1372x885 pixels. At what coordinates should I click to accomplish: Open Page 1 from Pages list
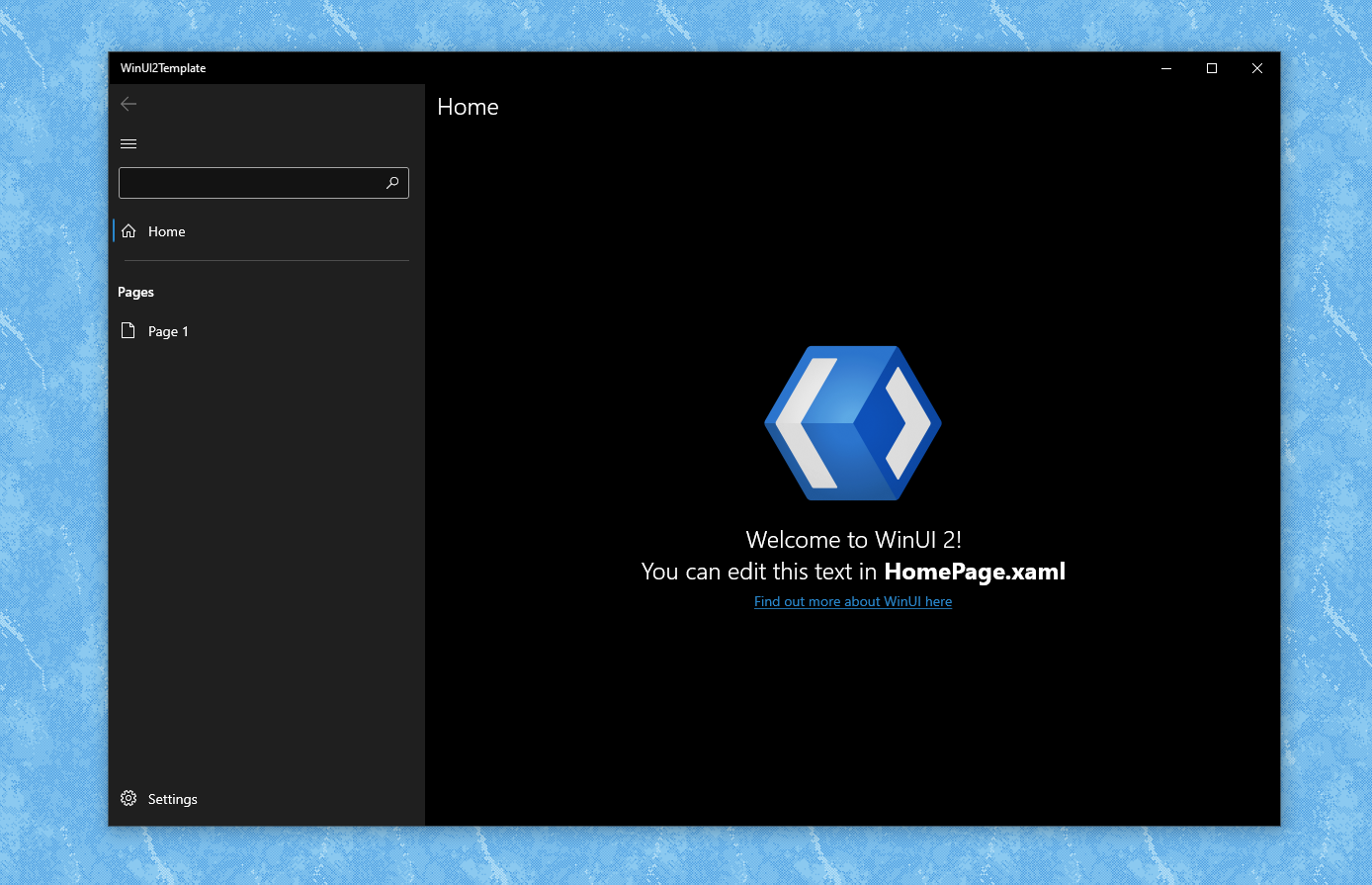[267, 331]
